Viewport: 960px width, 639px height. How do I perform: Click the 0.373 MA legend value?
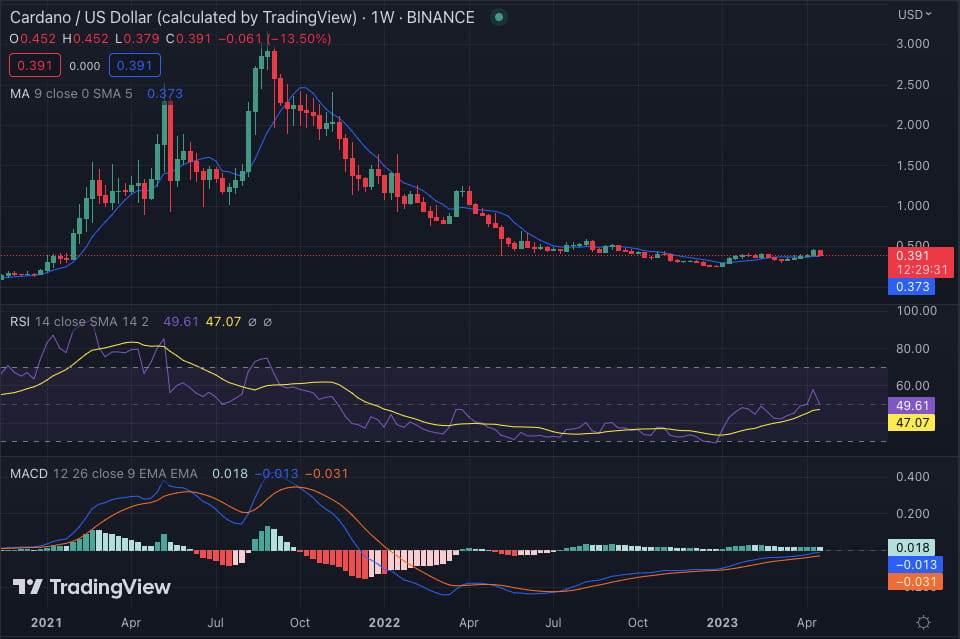point(165,94)
